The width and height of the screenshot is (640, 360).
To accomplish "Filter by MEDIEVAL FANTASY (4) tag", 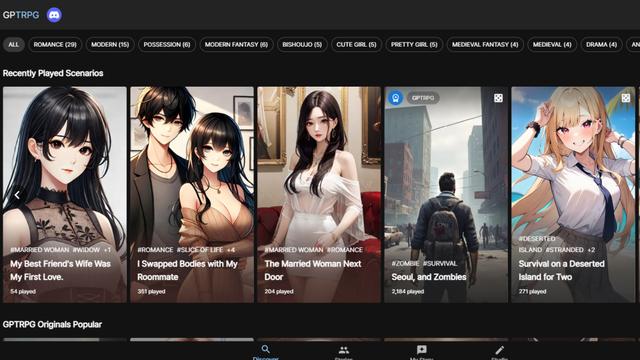I will pyautogui.click(x=485, y=44).
